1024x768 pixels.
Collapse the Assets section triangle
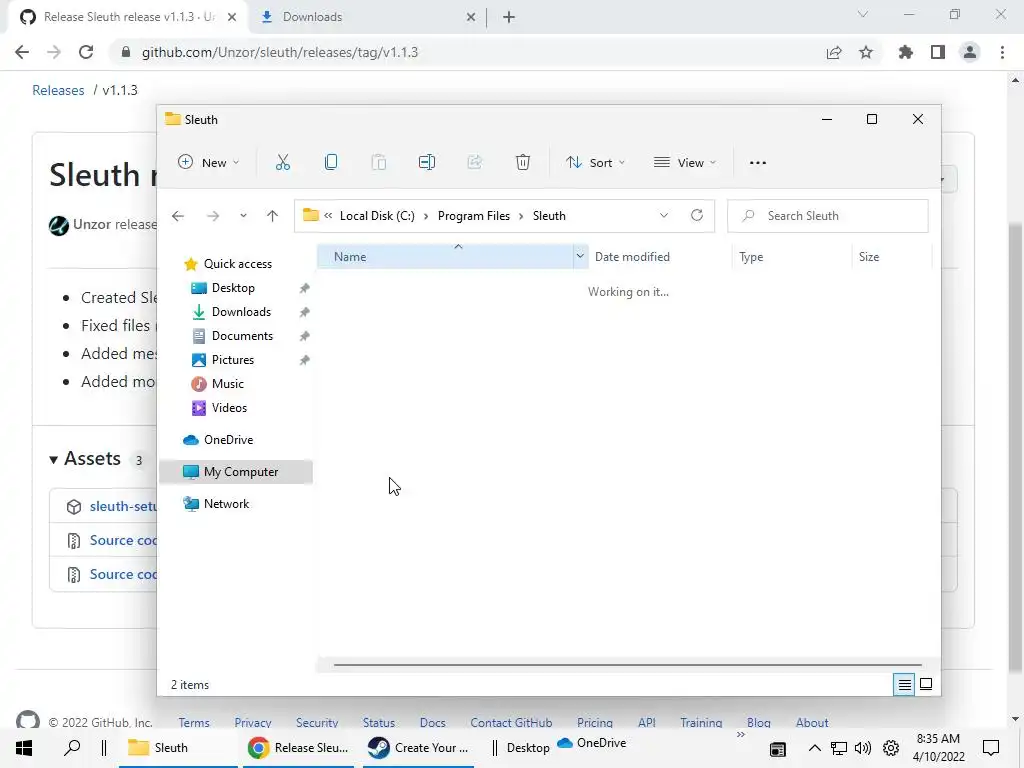click(x=54, y=460)
